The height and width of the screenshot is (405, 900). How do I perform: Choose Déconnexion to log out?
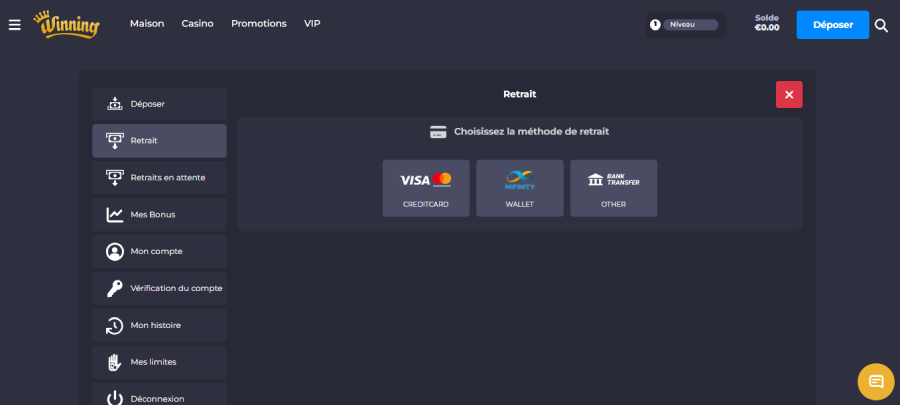click(160, 396)
